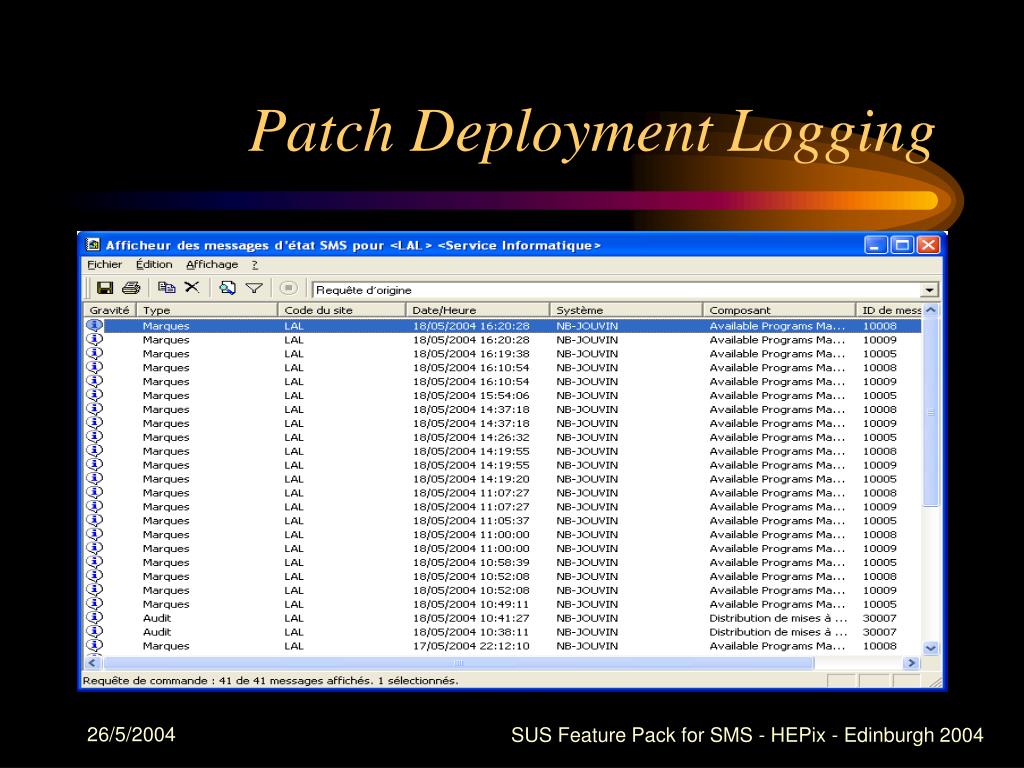The height and width of the screenshot is (768, 1024).
Task: Click the SMS viewer title bar icon
Action: pyautogui.click(x=93, y=245)
